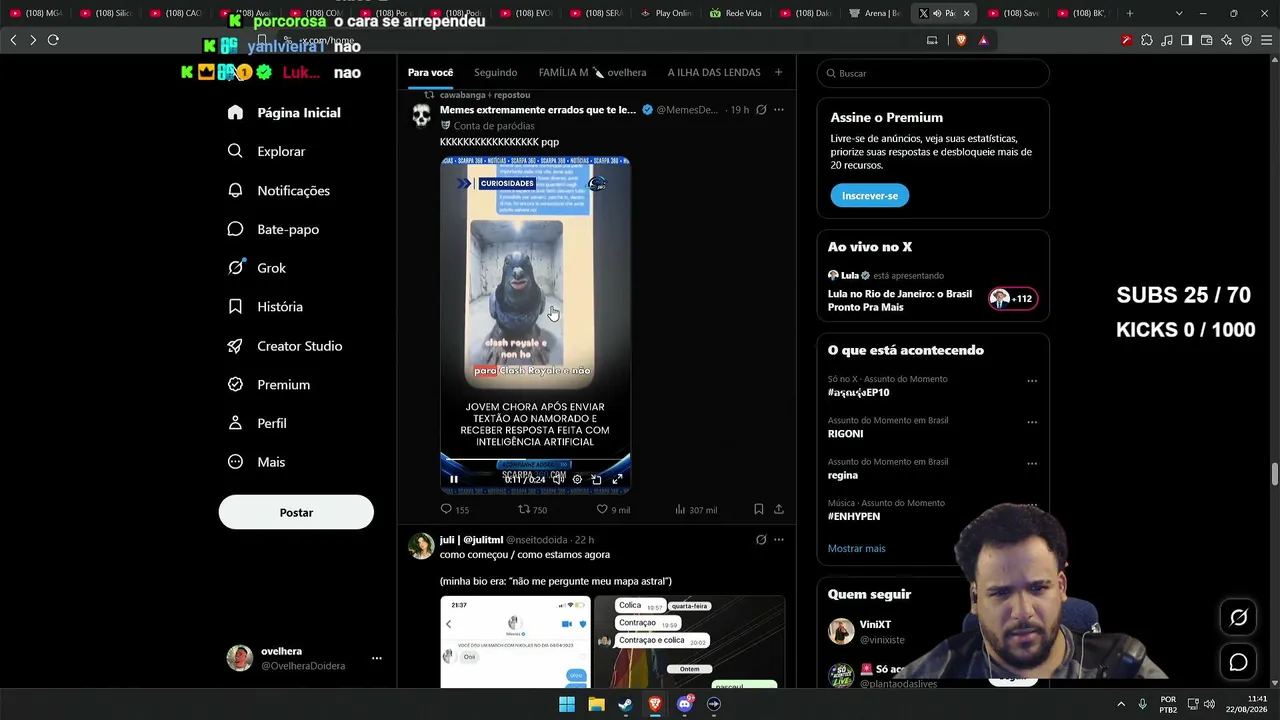Open the Explorar search page
This screenshot has height=720, width=1280.
point(266,151)
